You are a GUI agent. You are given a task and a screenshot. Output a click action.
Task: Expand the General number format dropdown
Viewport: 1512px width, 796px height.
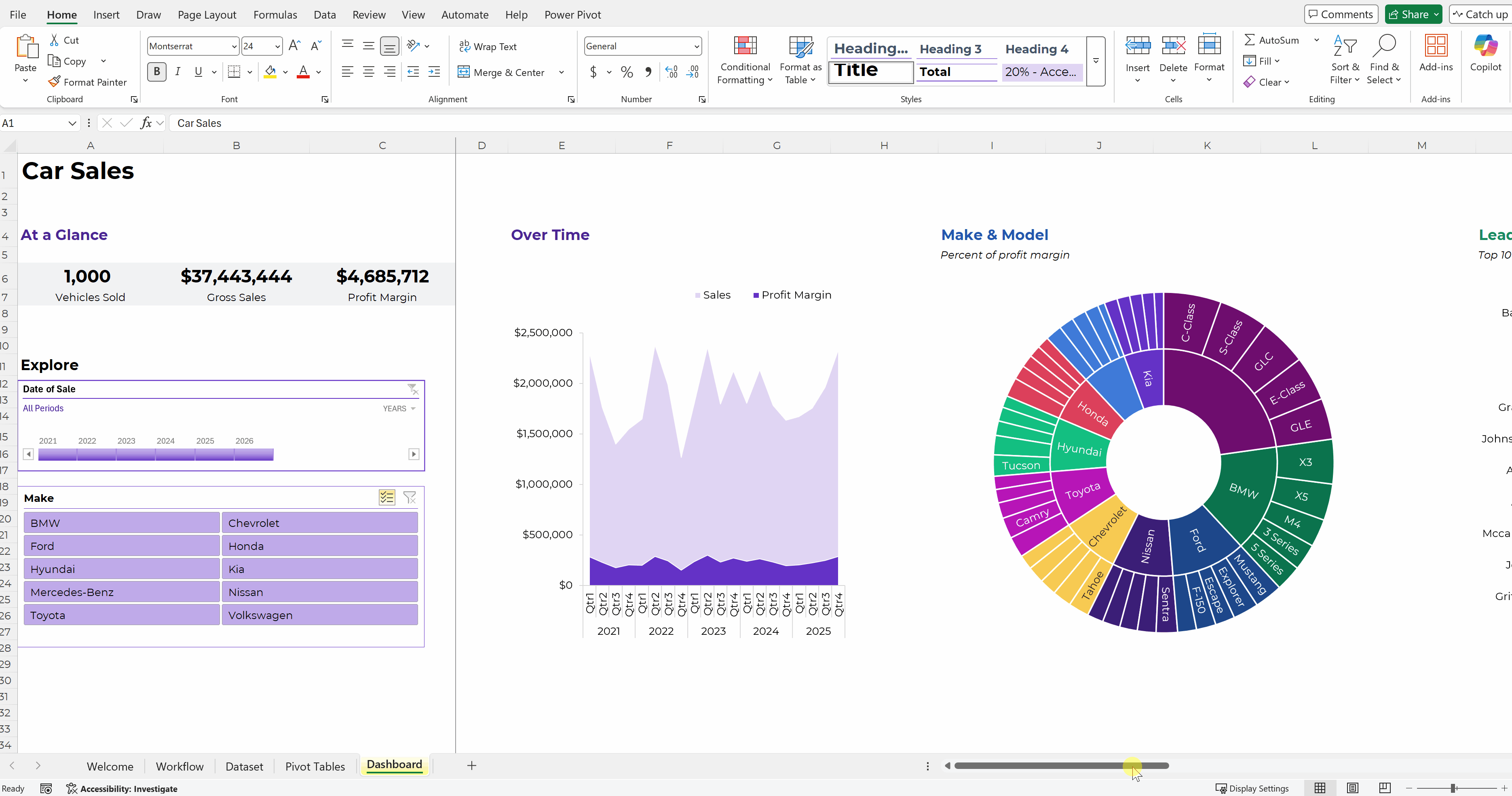(696, 46)
